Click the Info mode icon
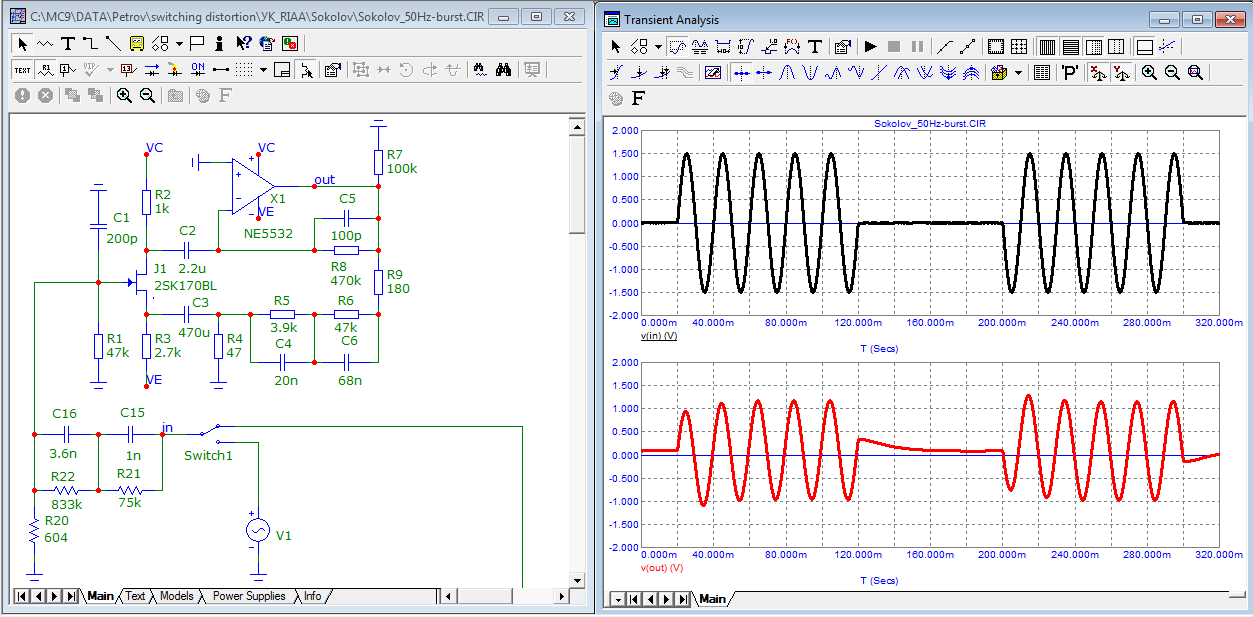 tap(219, 43)
